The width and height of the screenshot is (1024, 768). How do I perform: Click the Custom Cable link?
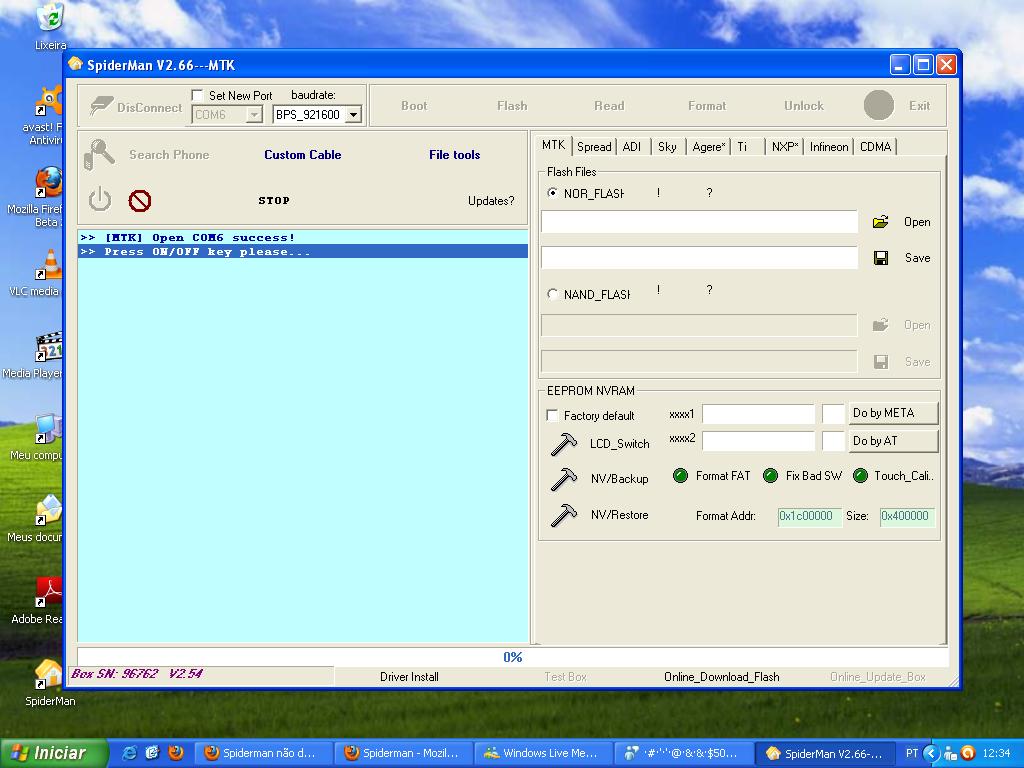[x=302, y=155]
